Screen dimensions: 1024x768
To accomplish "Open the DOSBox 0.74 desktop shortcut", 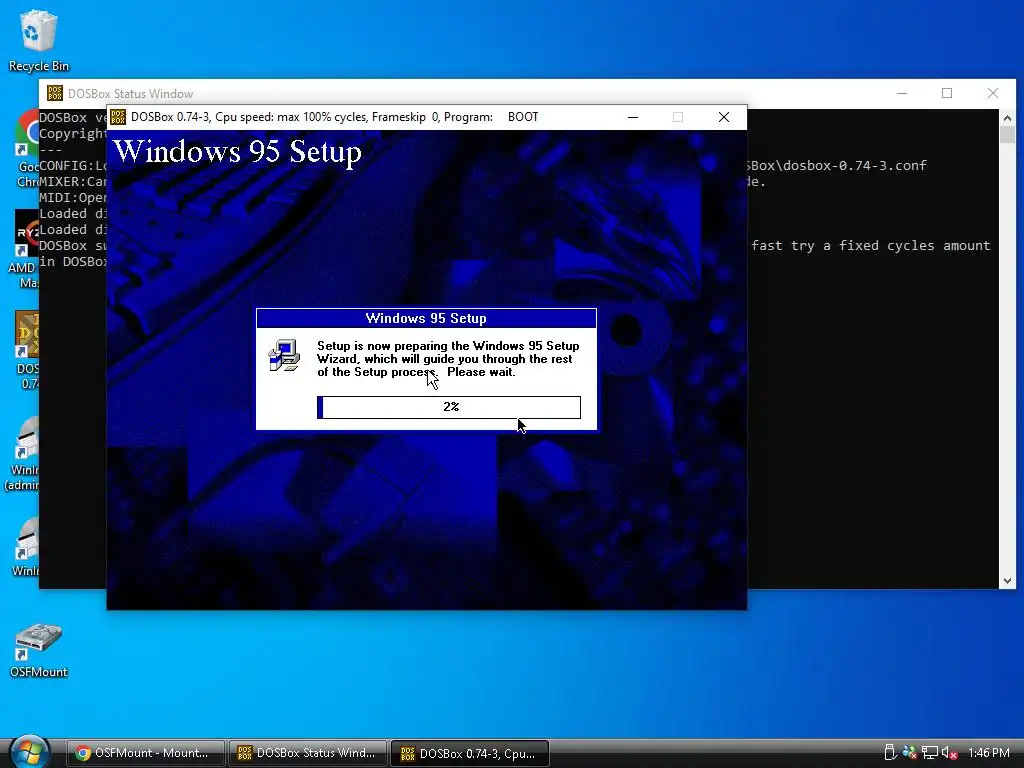I will 27,349.
